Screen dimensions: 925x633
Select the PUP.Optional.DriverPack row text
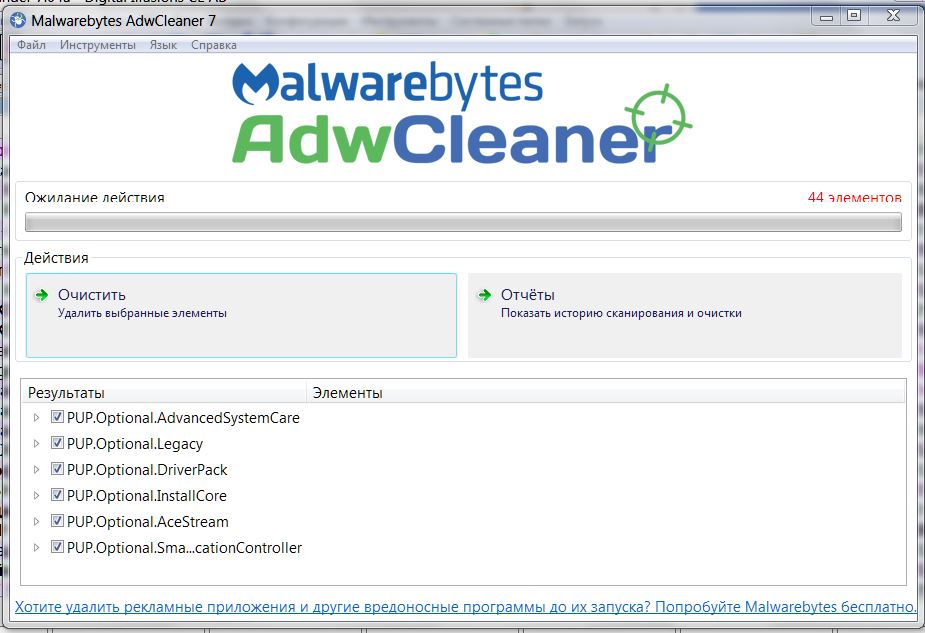click(147, 470)
